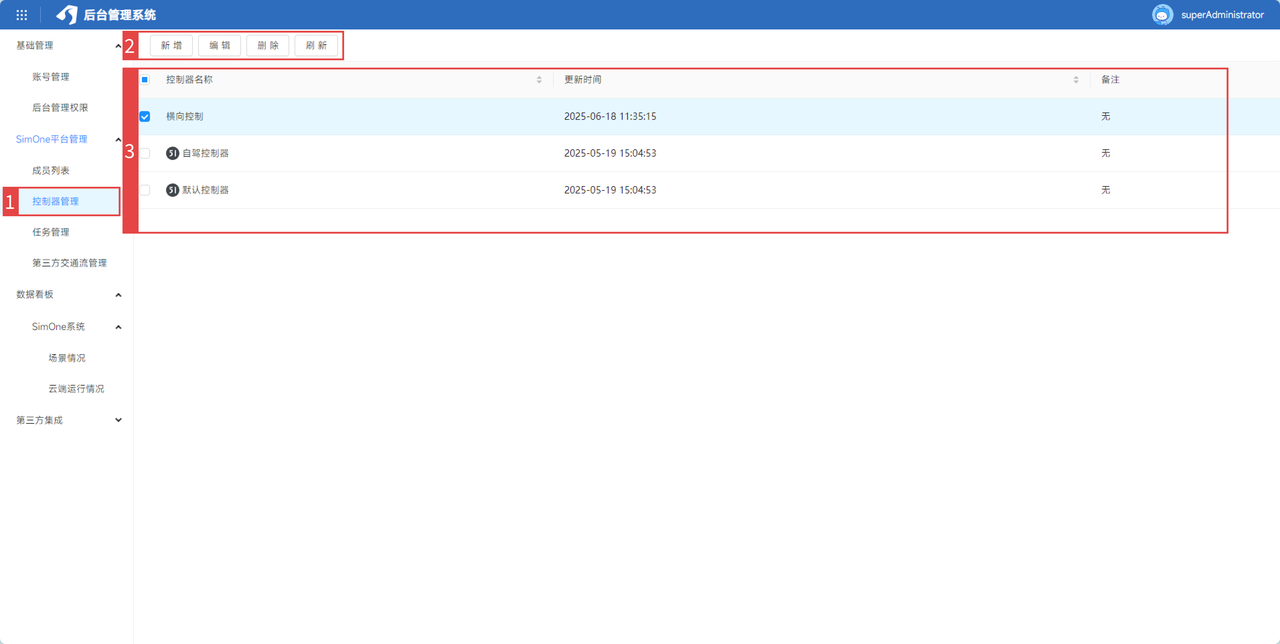The image size is (1280, 644).
Task: Open 云端运行情况 under SimOne系统
Action: pos(76,389)
